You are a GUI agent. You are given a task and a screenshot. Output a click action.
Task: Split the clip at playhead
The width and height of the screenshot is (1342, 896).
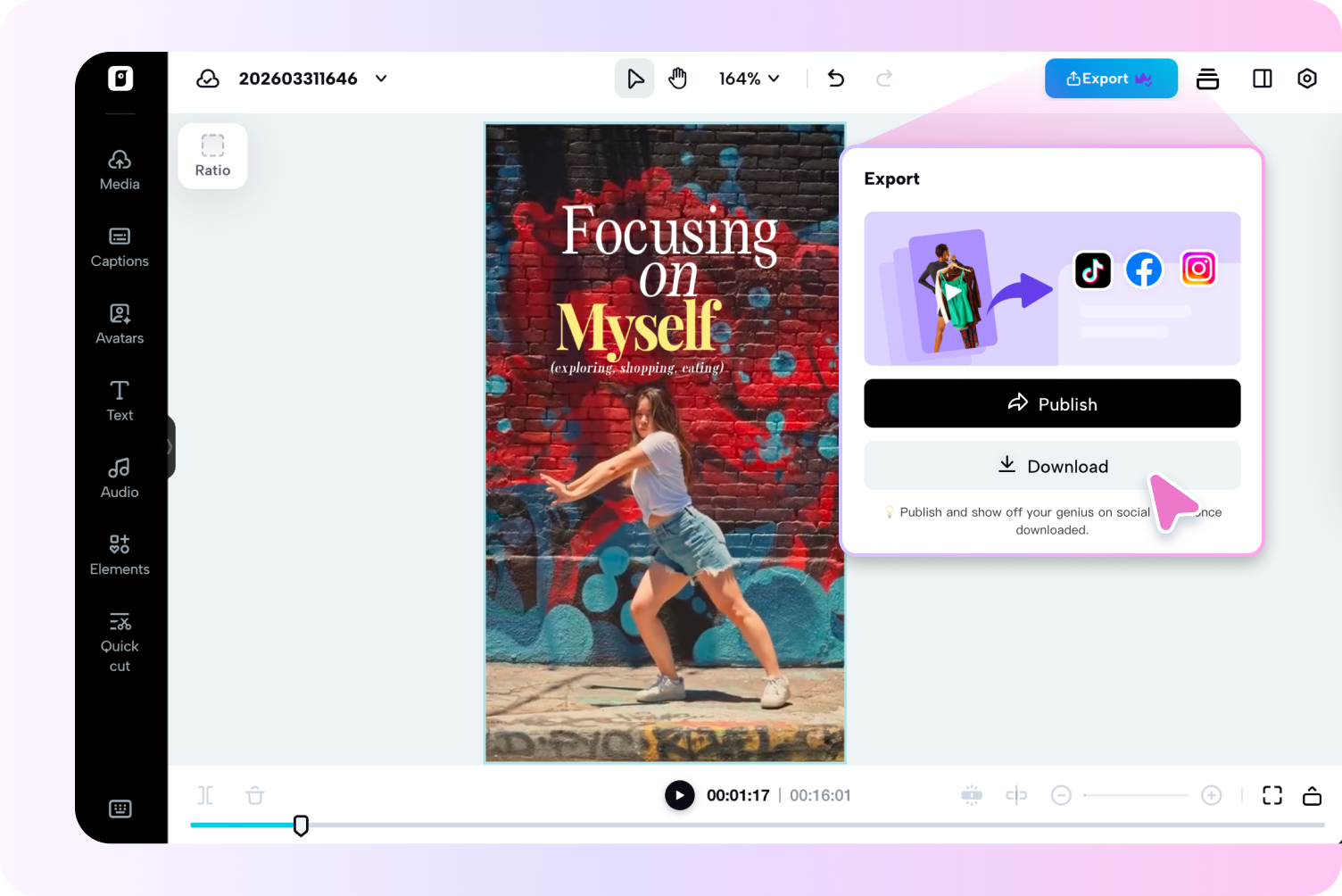click(x=205, y=795)
